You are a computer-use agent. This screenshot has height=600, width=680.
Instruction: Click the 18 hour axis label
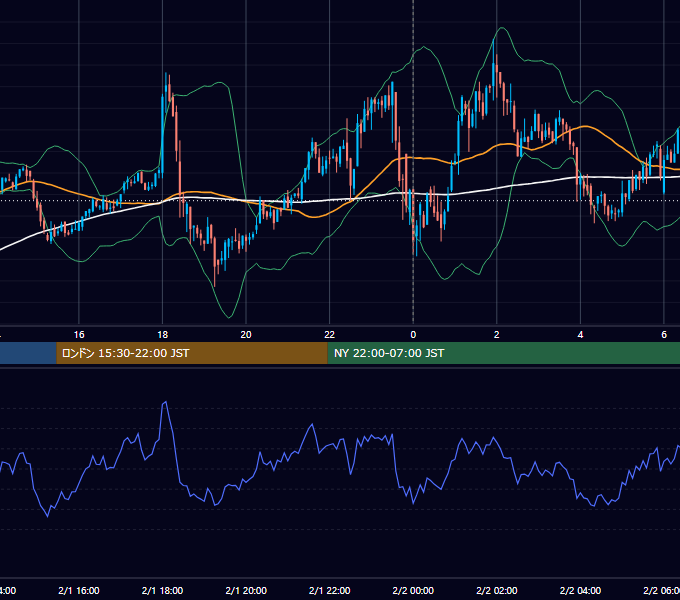tap(163, 335)
